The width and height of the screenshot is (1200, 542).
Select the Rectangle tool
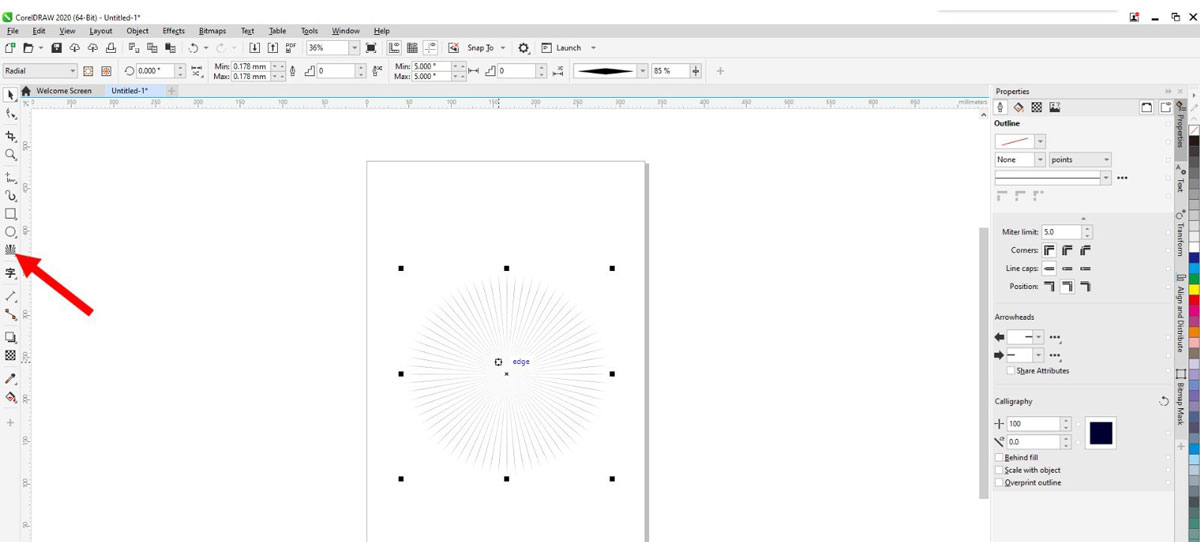tap(11, 214)
